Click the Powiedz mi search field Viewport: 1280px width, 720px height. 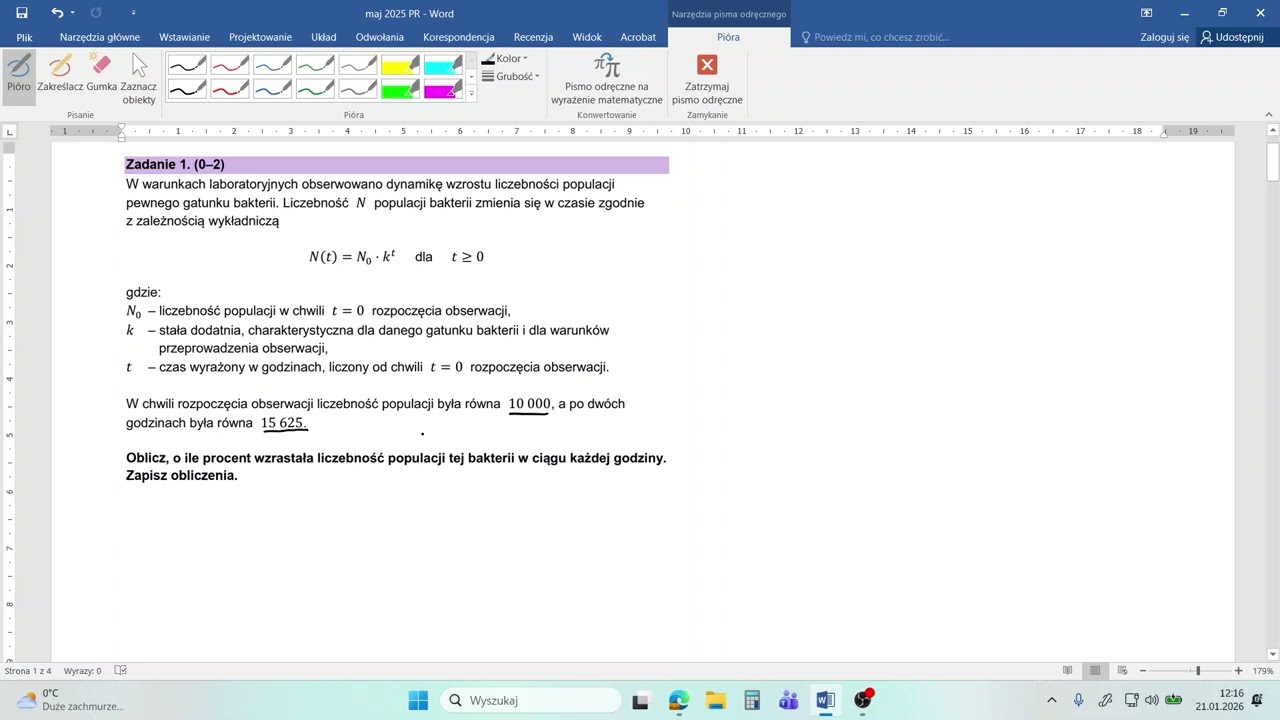tap(875, 37)
